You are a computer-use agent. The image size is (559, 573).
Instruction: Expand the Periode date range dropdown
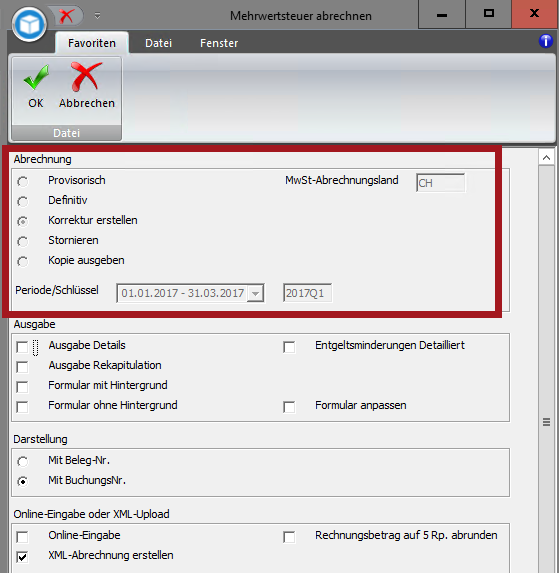(255, 293)
